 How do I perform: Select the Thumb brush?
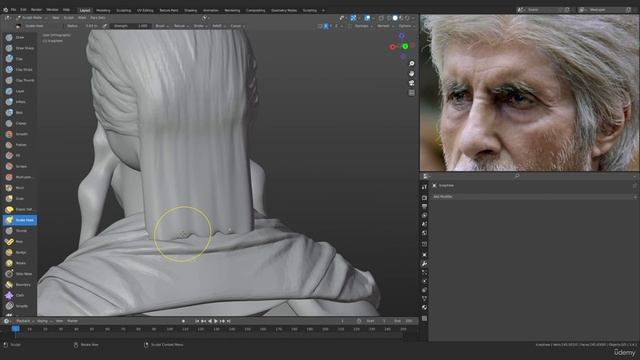(x=19, y=231)
